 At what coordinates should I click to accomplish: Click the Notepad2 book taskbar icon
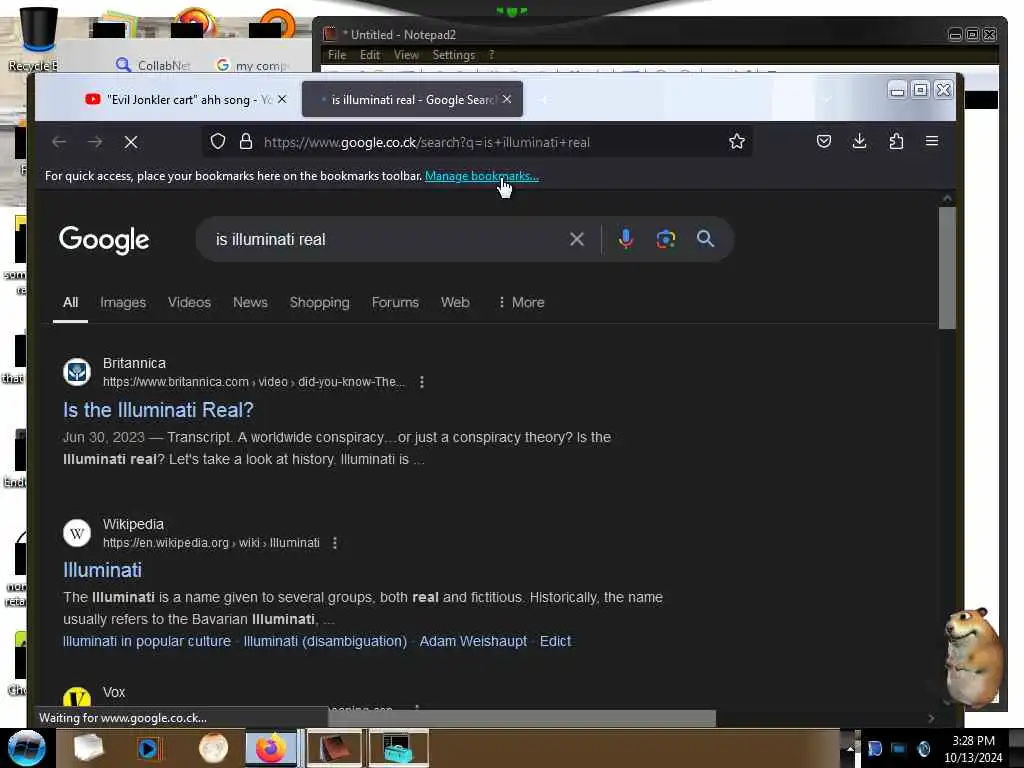click(334, 748)
